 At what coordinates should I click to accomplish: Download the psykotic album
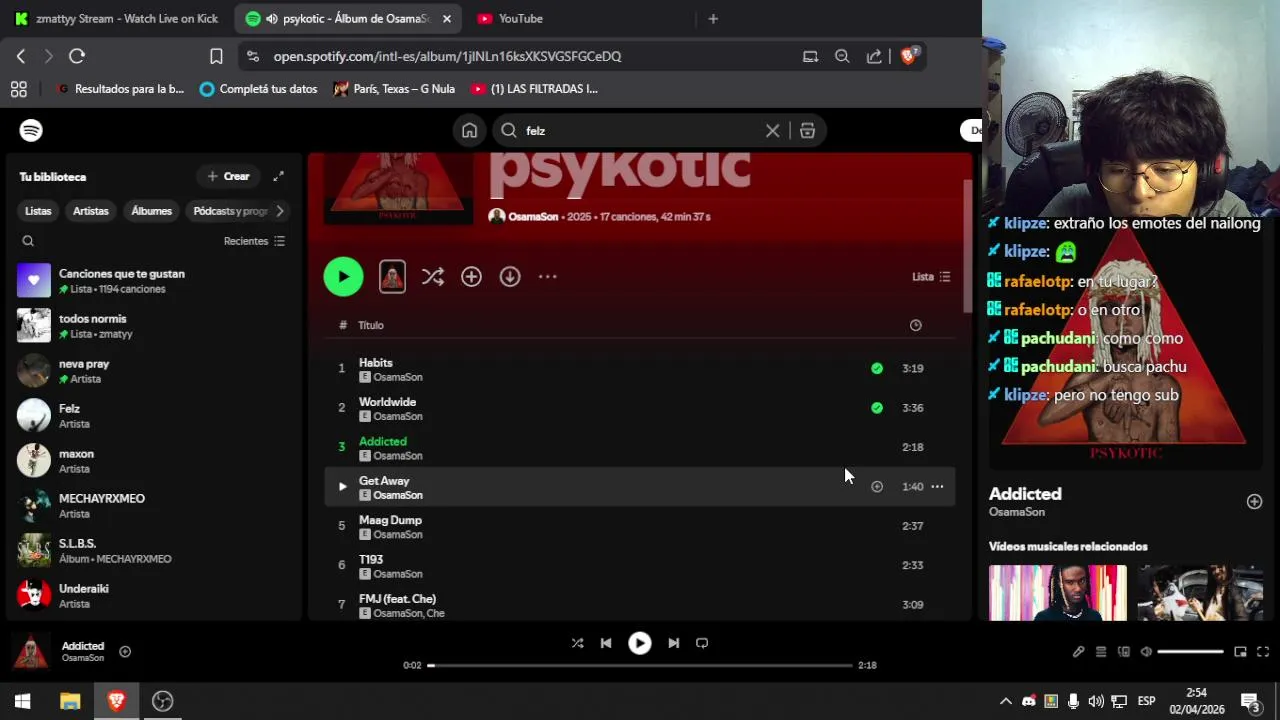(510, 277)
